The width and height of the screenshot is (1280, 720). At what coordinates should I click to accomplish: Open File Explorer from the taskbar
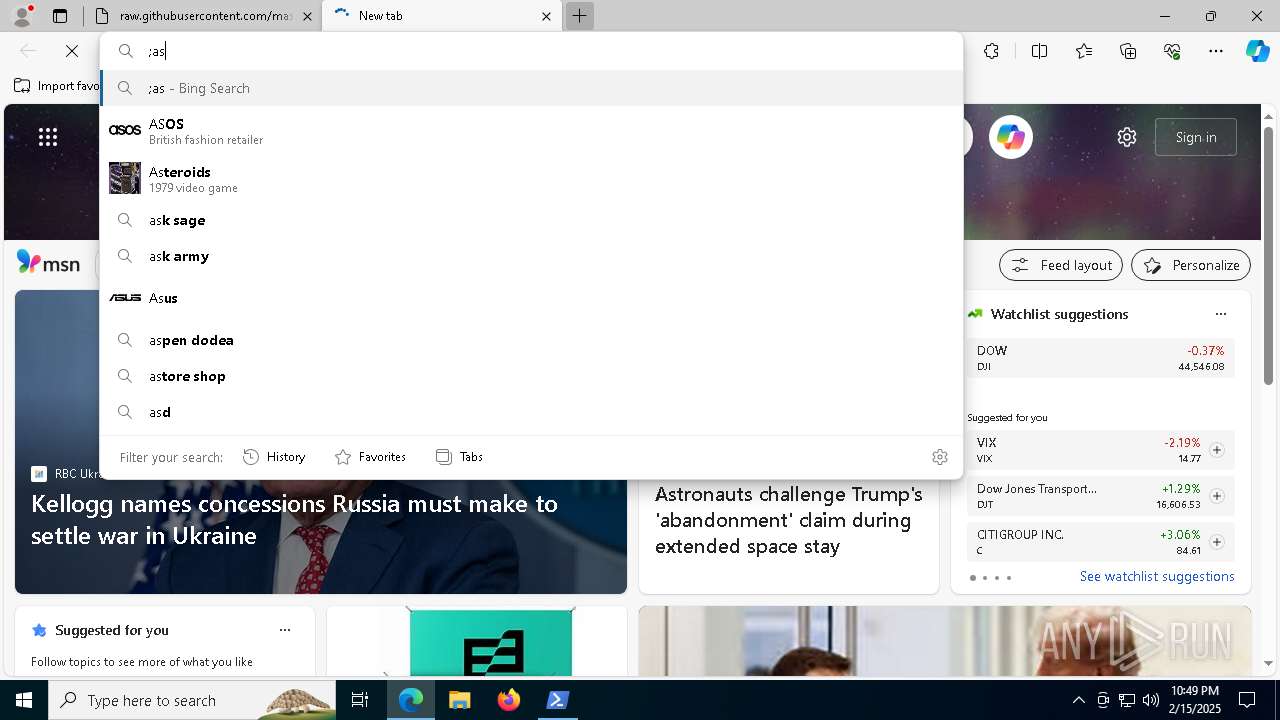click(459, 700)
